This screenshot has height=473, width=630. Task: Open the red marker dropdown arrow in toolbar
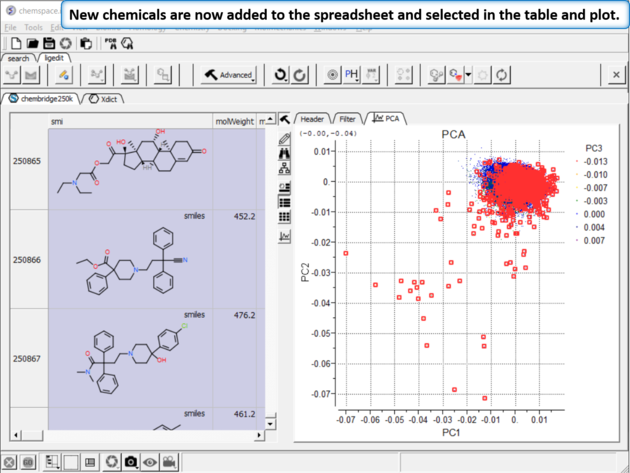coord(468,76)
